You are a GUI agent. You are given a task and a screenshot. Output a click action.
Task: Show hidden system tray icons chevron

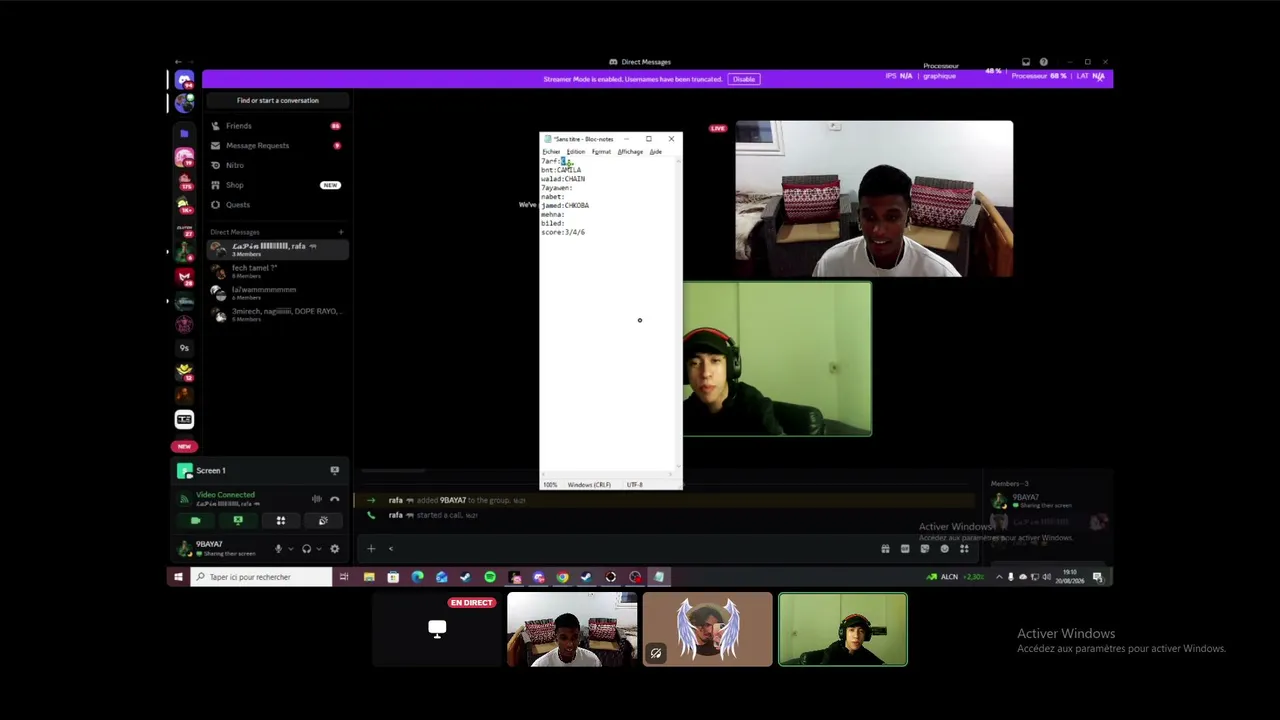(x=999, y=577)
